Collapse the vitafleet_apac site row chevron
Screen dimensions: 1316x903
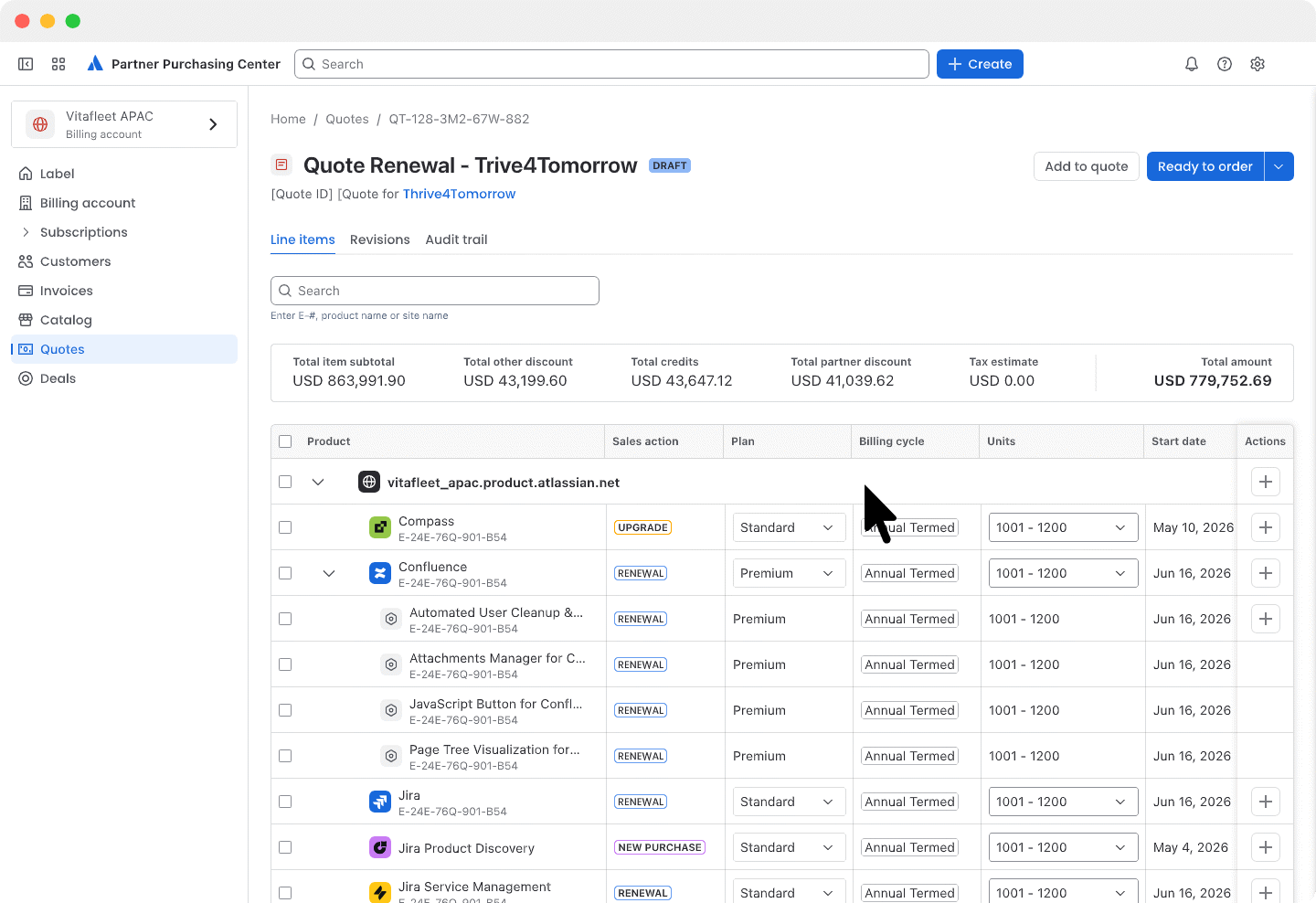click(x=318, y=482)
